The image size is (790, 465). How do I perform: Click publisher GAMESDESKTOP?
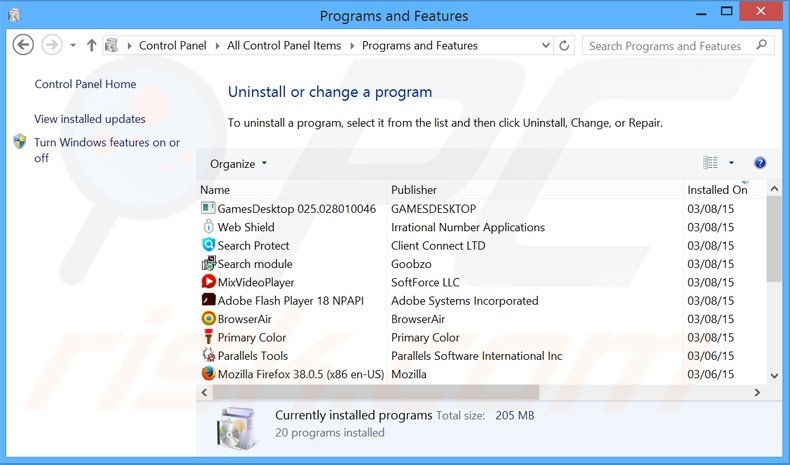click(x=433, y=209)
